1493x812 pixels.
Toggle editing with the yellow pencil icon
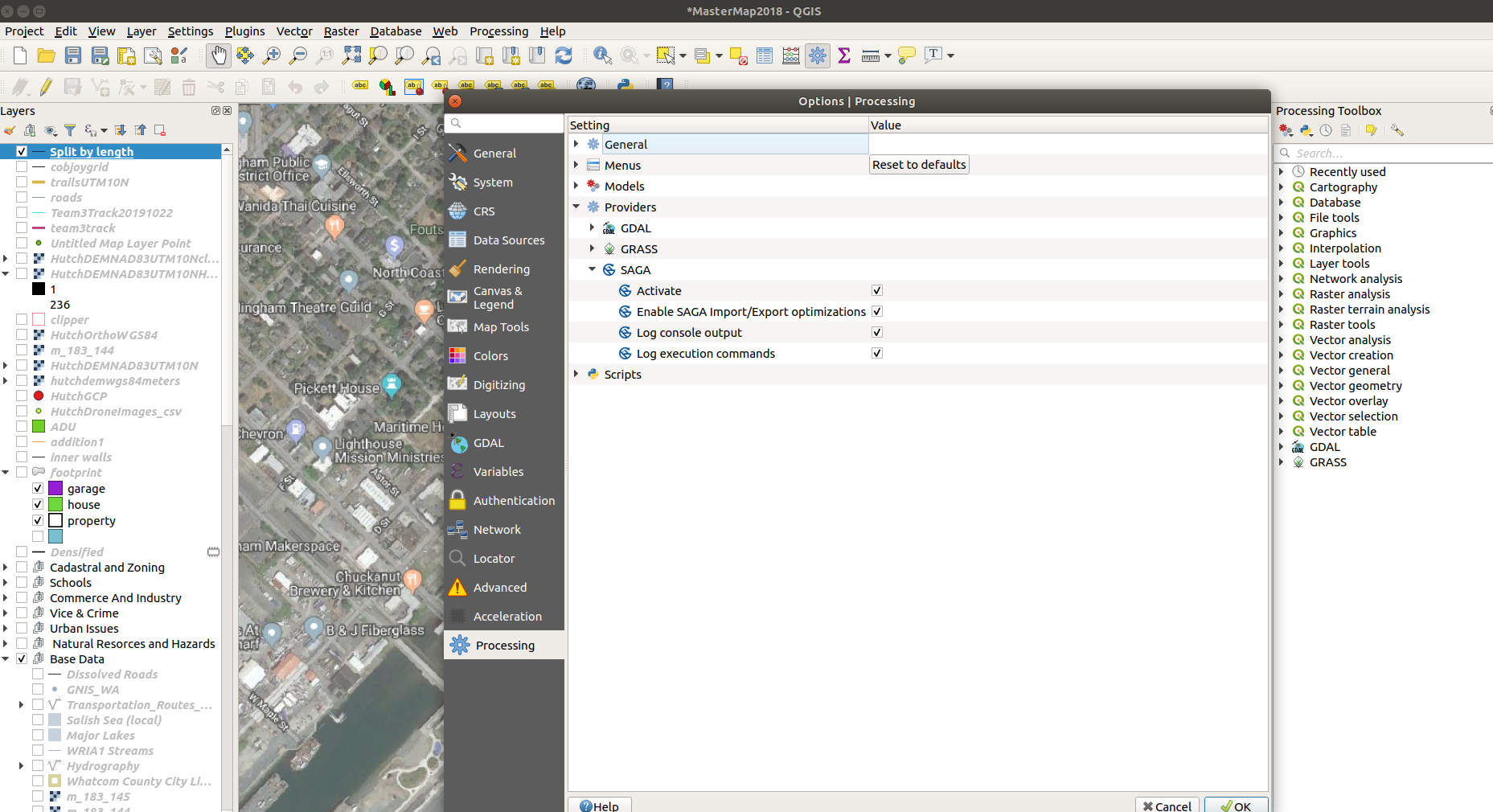tap(47, 87)
